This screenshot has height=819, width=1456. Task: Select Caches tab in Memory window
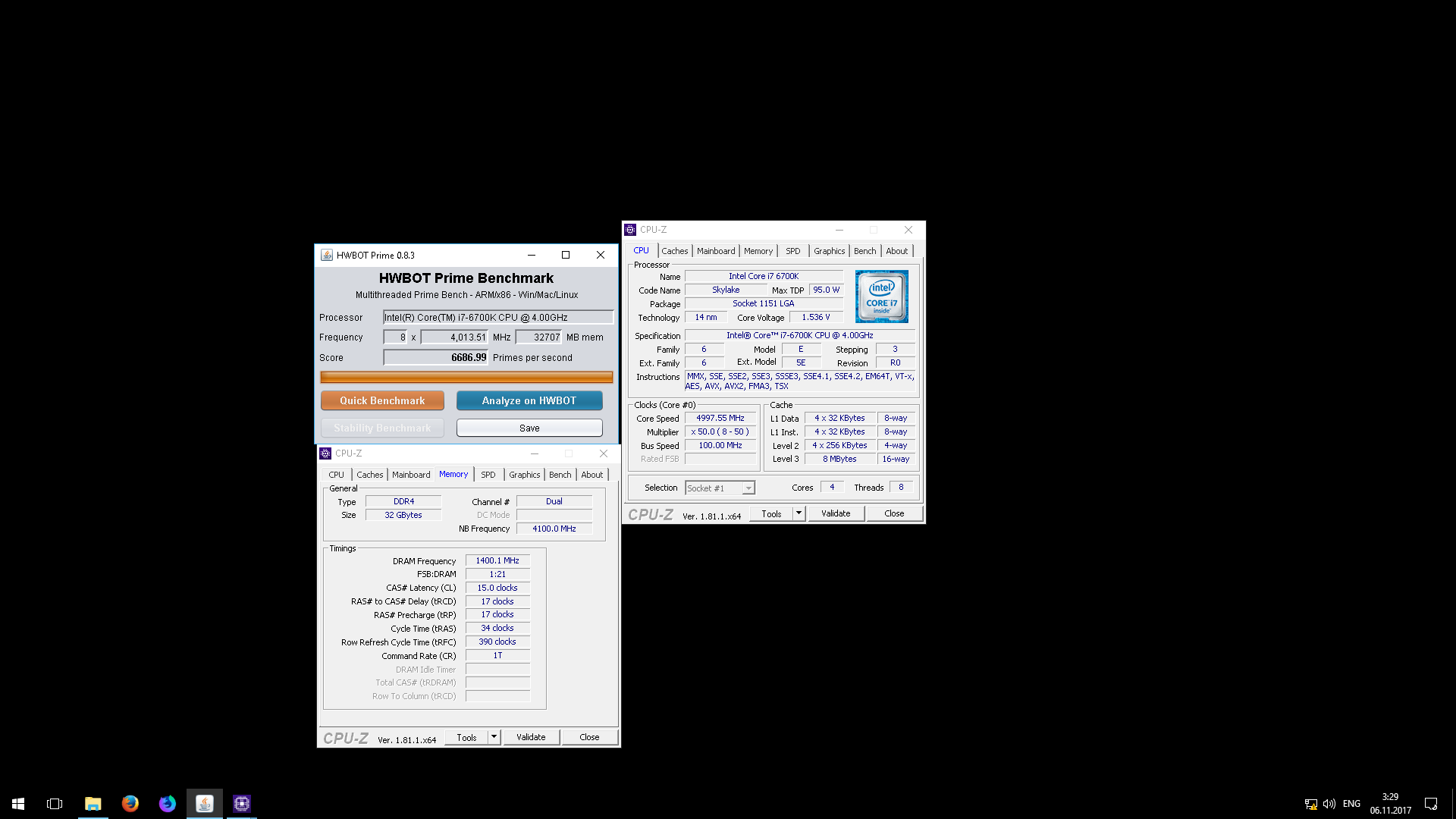coord(369,475)
